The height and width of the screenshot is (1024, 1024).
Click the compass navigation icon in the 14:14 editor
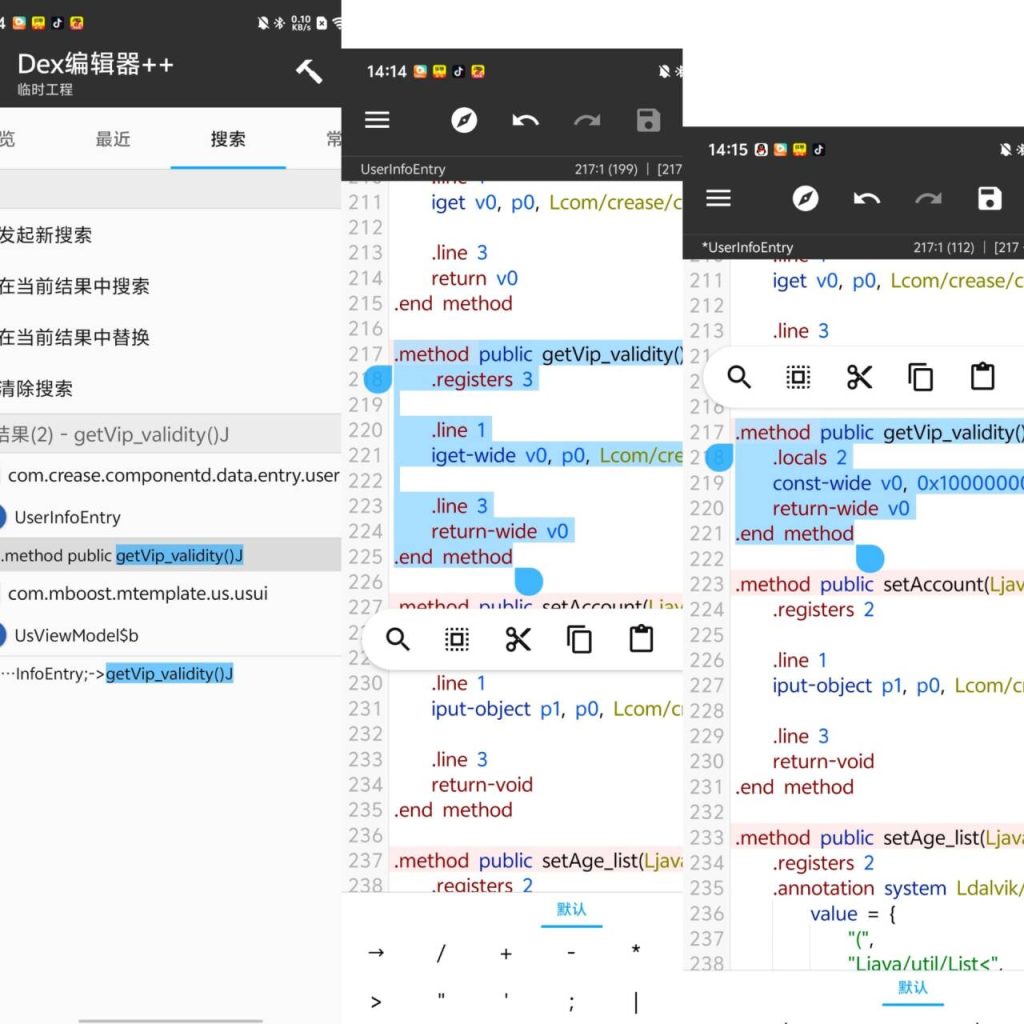point(464,121)
